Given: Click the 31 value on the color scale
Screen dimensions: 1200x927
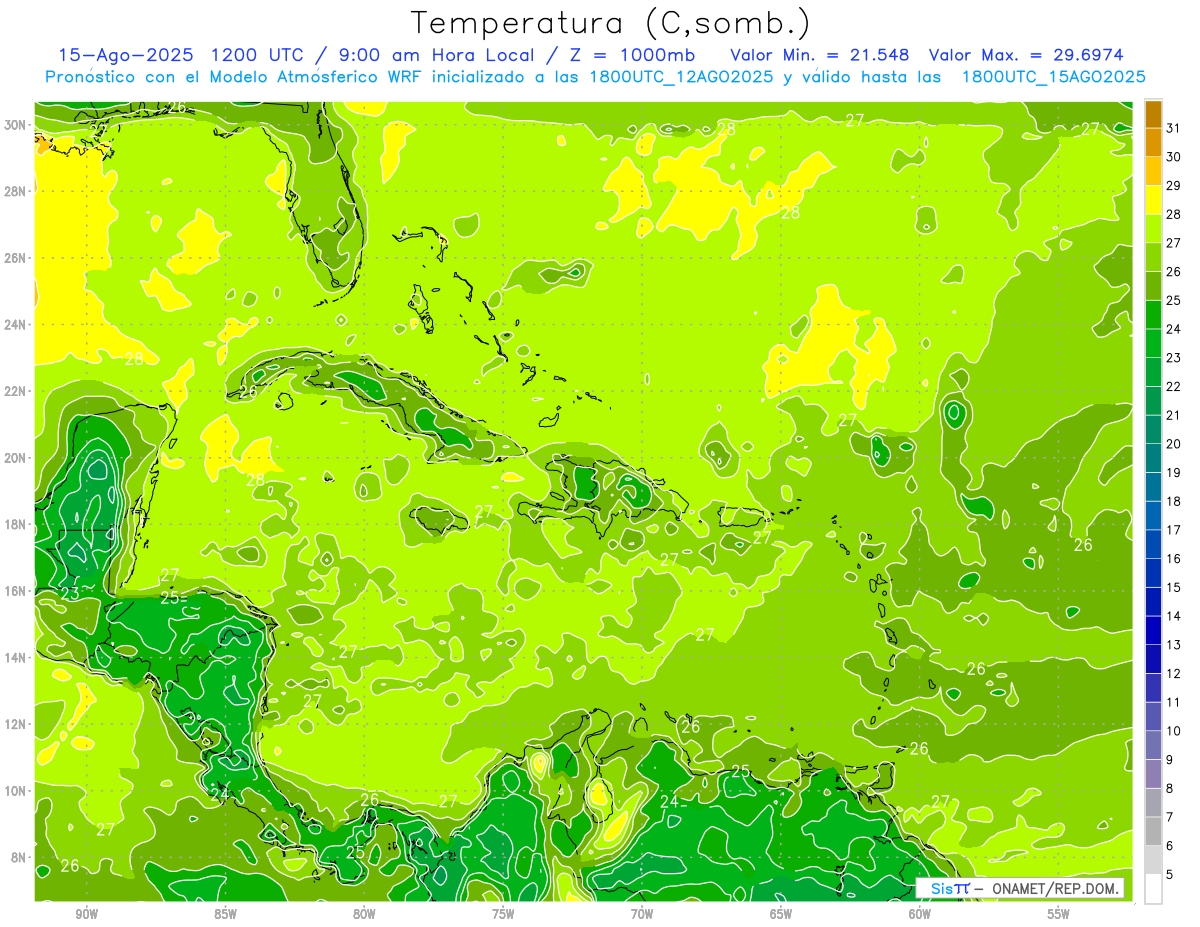Looking at the screenshot, I should (1174, 128).
